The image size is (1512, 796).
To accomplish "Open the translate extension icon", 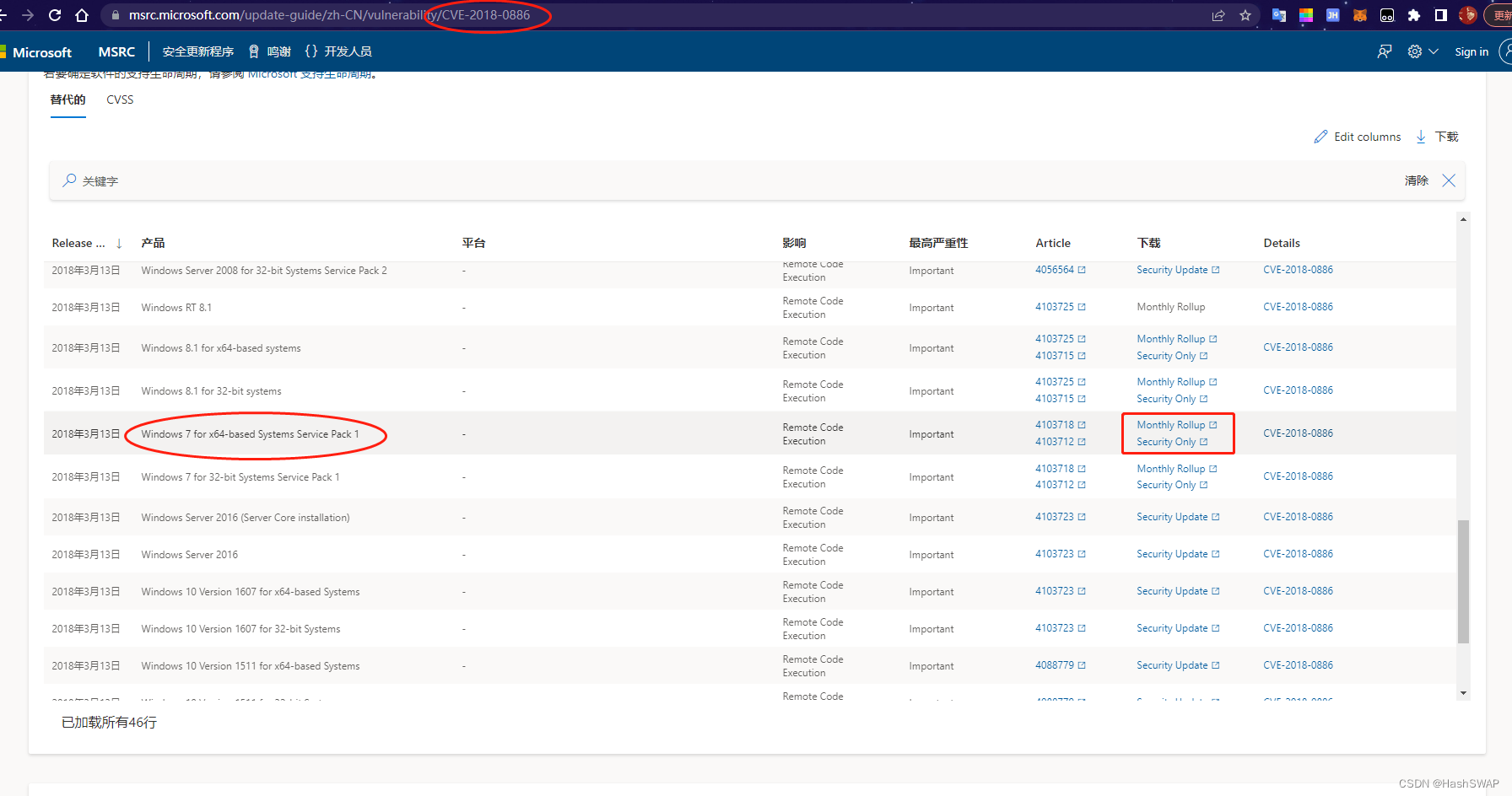I will 1279,15.
